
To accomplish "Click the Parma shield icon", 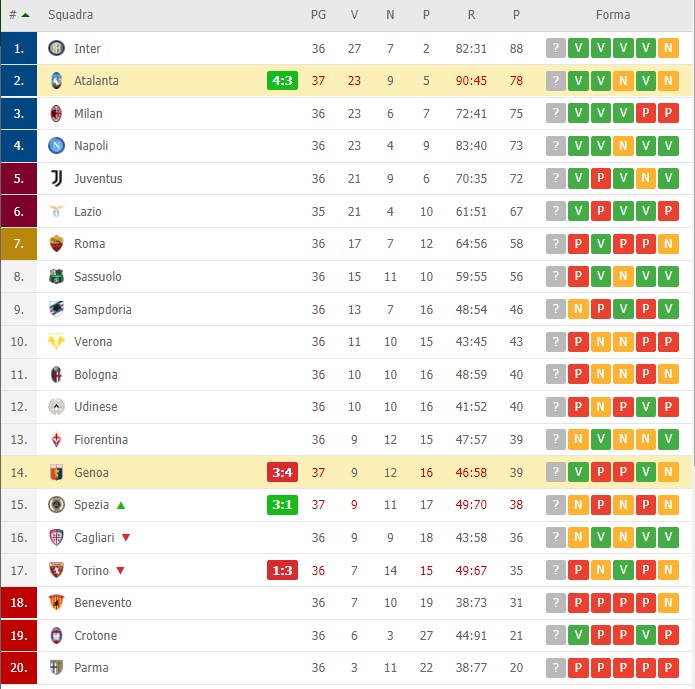I will (x=56, y=667).
